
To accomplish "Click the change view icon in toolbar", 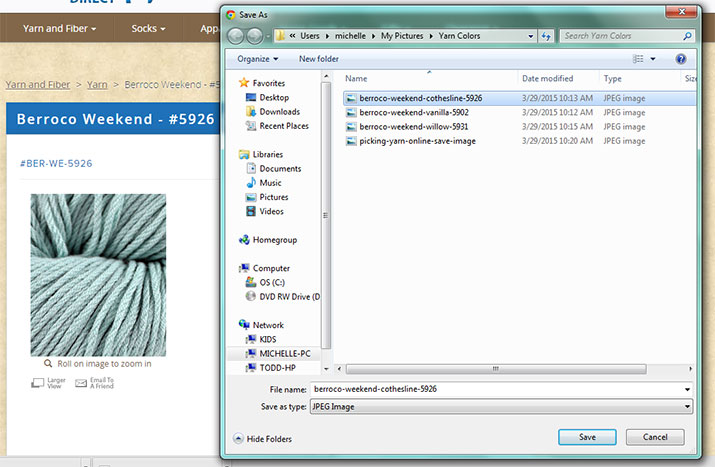I will (638, 59).
